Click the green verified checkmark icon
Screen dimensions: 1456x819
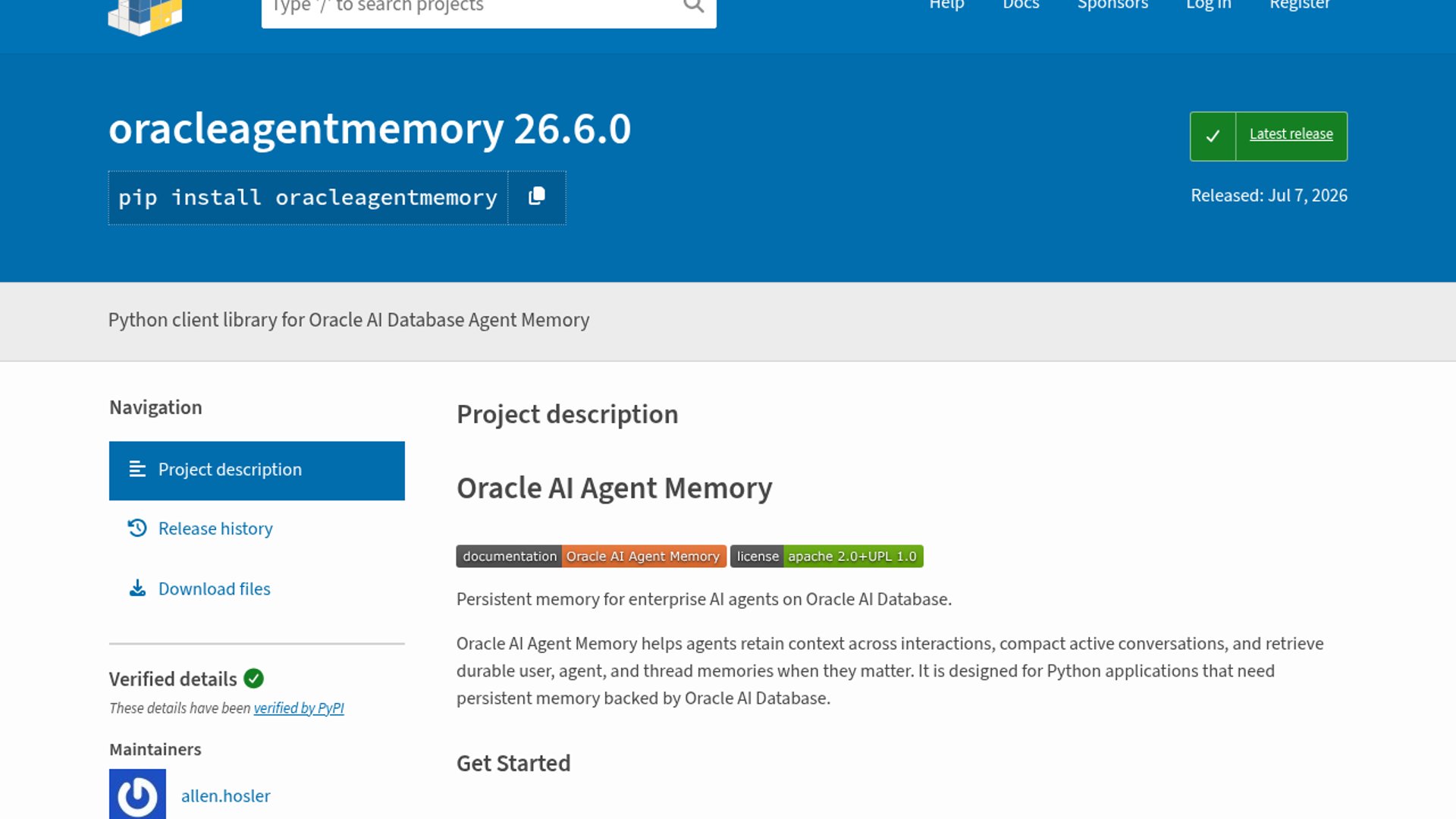click(x=254, y=679)
